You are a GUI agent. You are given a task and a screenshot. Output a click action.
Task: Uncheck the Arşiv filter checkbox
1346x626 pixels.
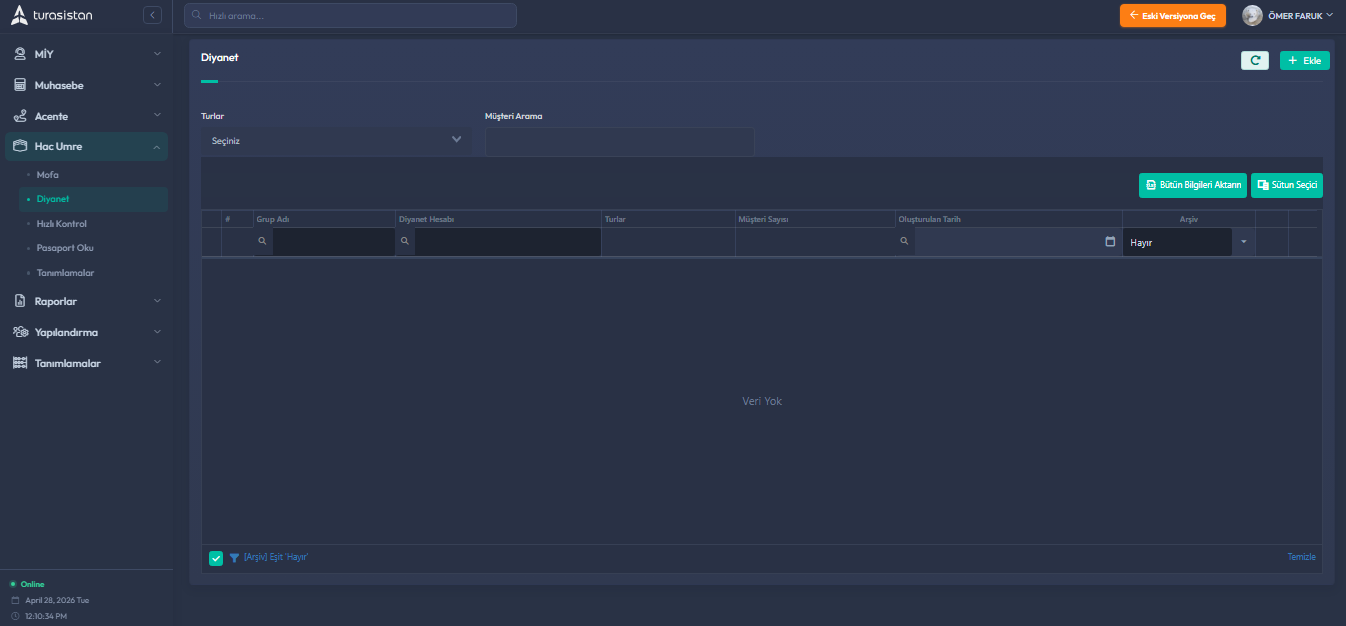click(216, 558)
